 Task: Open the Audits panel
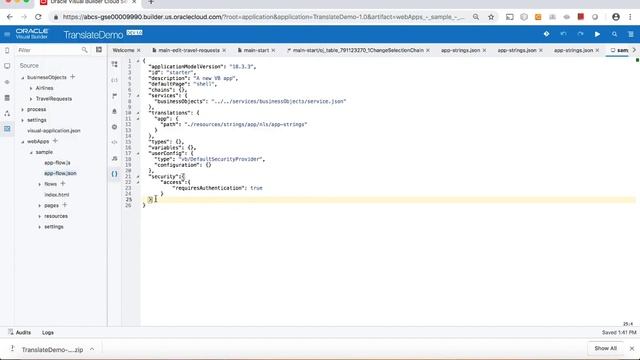19,332
